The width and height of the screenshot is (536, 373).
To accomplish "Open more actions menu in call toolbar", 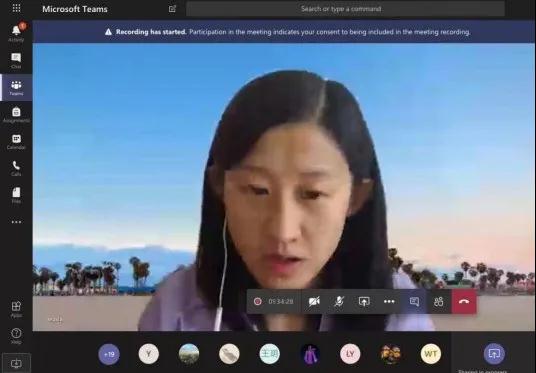I will pyautogui.click(x=389, y=301).
